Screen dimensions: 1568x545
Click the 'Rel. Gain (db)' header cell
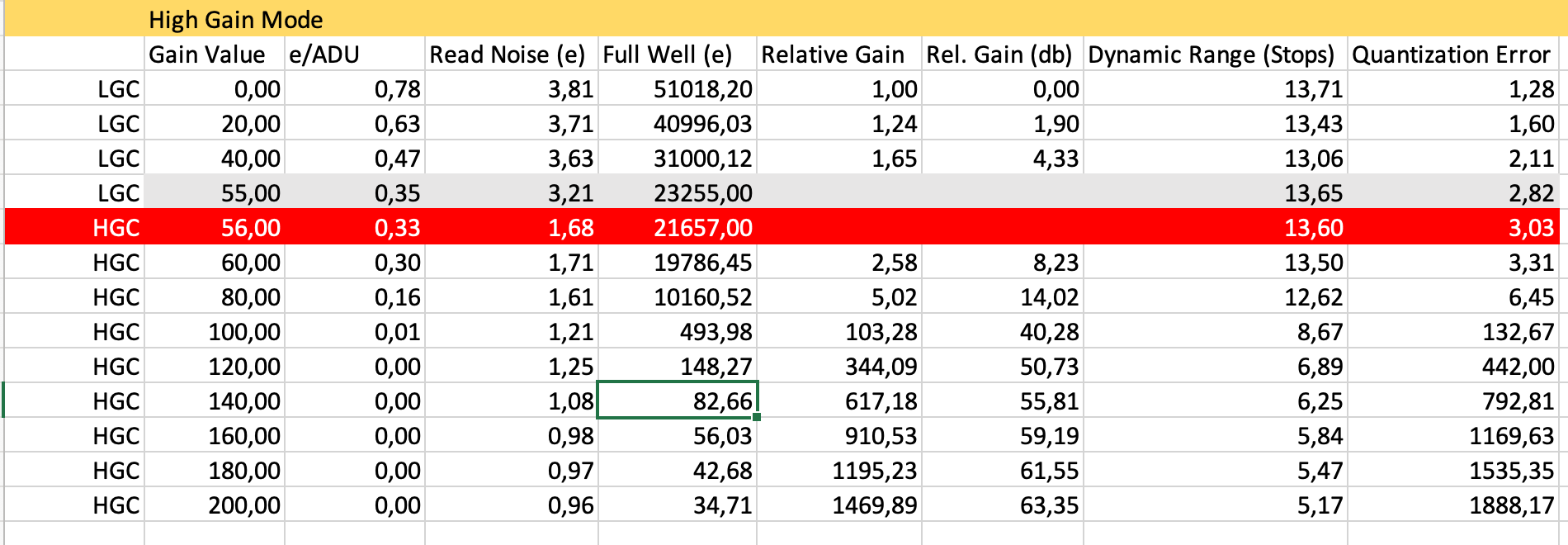[x=1003, y=54]
